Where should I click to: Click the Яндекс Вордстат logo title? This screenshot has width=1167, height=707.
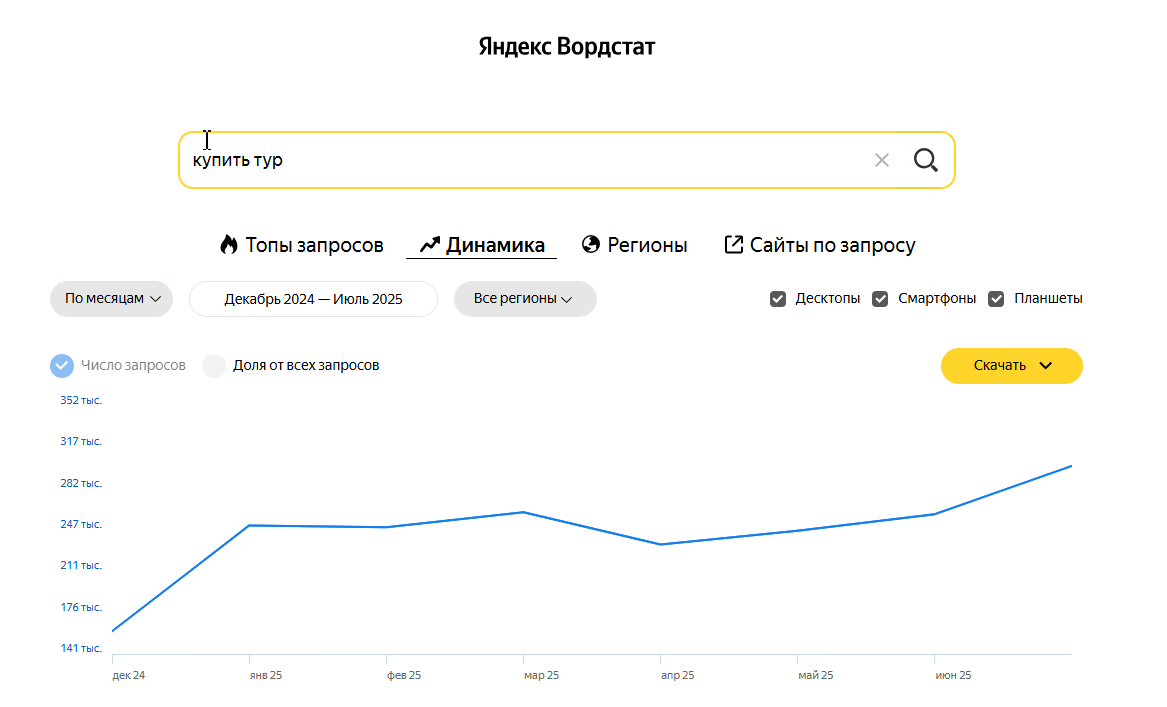coord(566,47)
